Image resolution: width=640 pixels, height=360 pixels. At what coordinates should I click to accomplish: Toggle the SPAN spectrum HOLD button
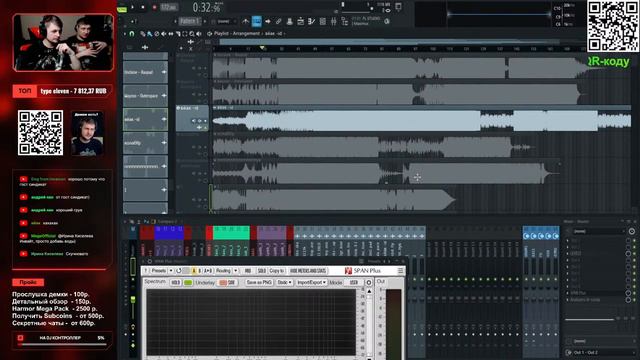176,282
